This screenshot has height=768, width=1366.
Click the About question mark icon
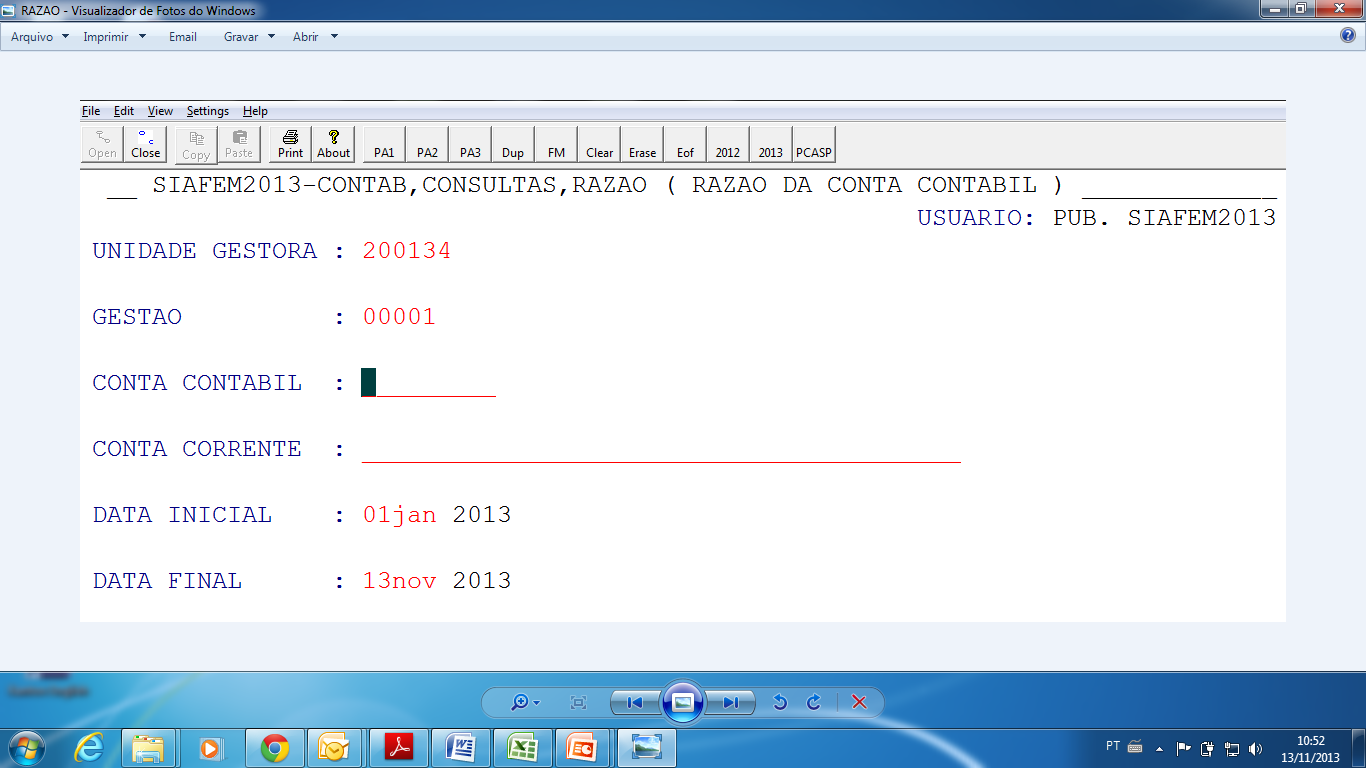[x=333, y=144]
